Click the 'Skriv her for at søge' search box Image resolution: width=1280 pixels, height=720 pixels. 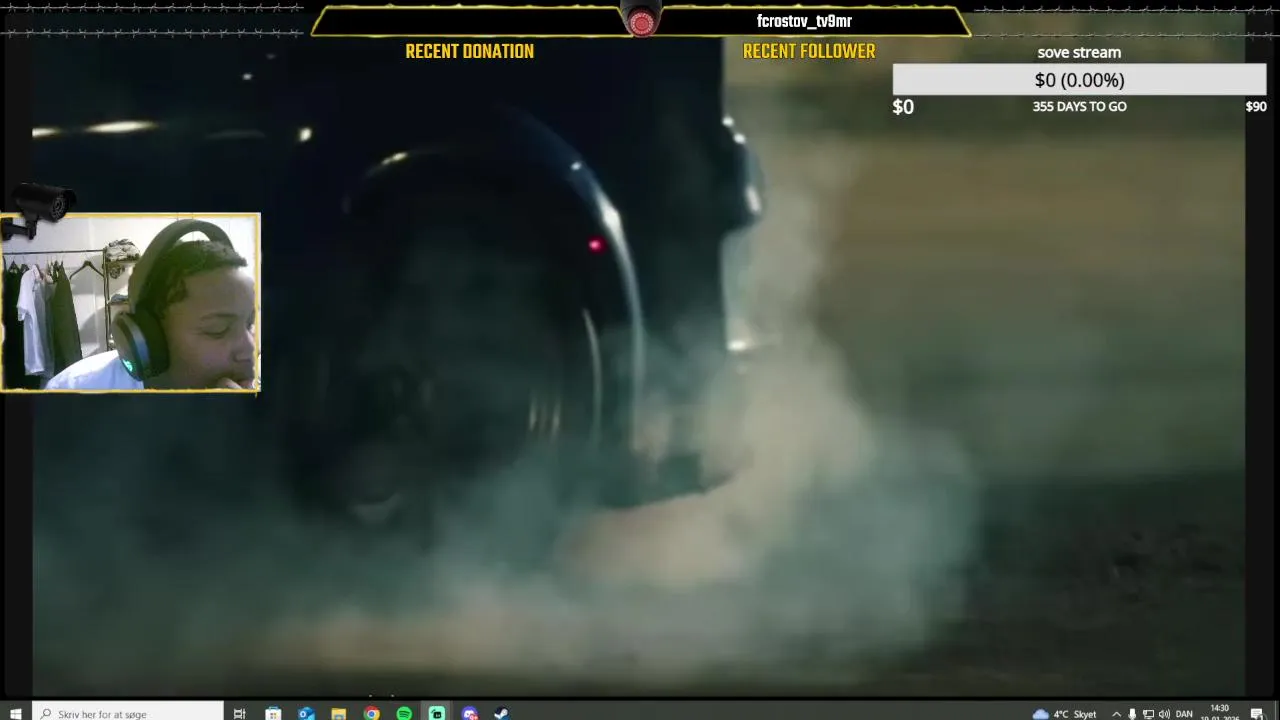tap(128, 713)
